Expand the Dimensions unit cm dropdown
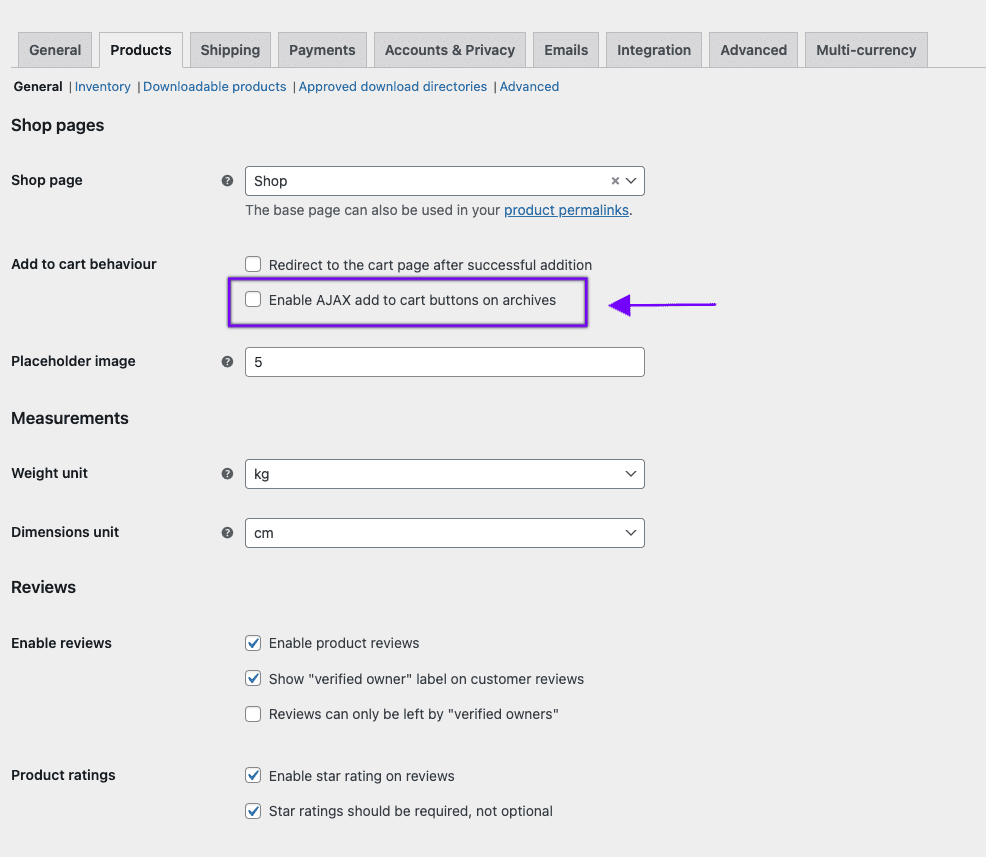Image resolution: width=986 pixels, height=857 pixels. point(444,533)
